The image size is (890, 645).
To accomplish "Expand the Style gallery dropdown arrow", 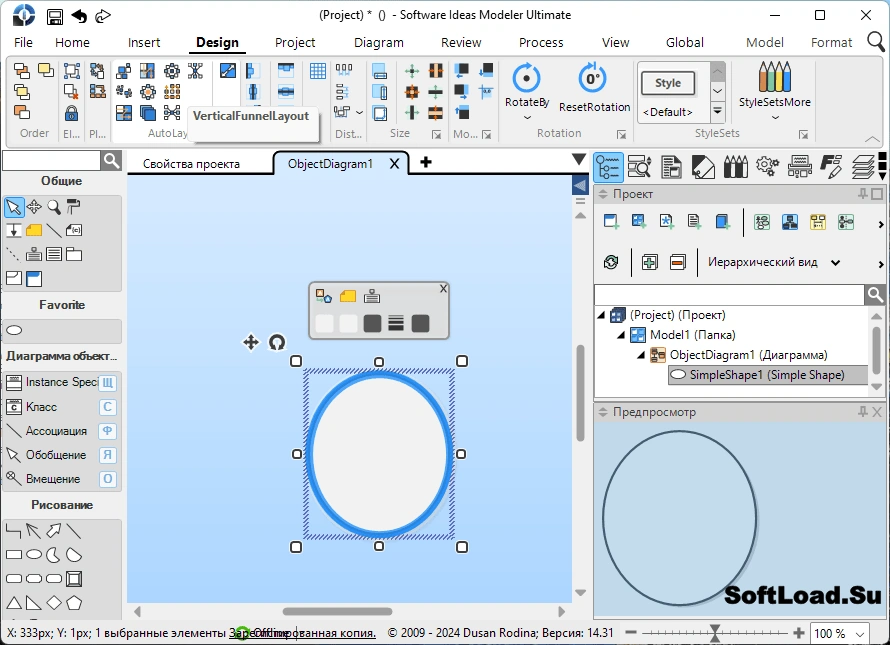I will (717, 111).
